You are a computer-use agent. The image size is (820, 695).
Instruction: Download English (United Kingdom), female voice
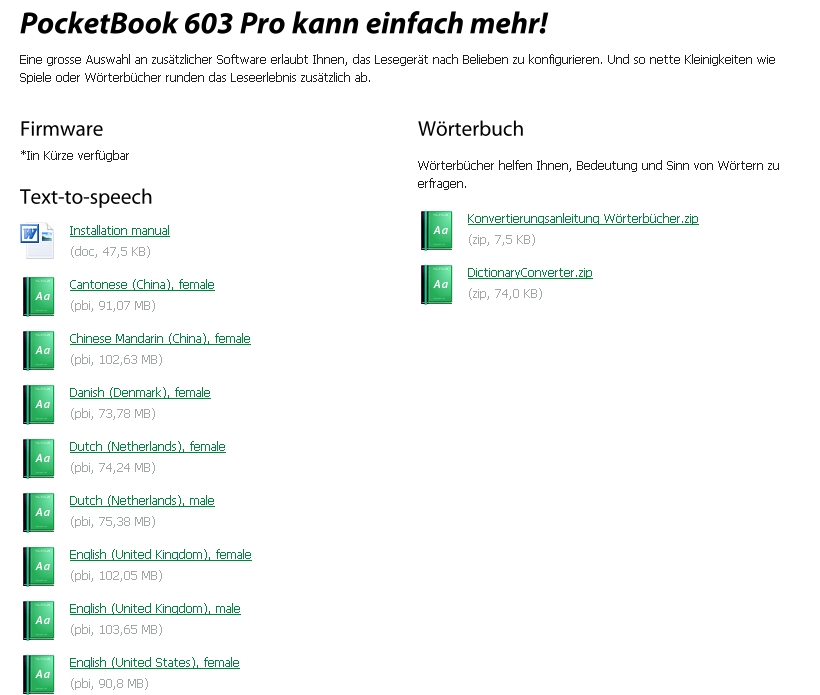[x=160, y=554]
